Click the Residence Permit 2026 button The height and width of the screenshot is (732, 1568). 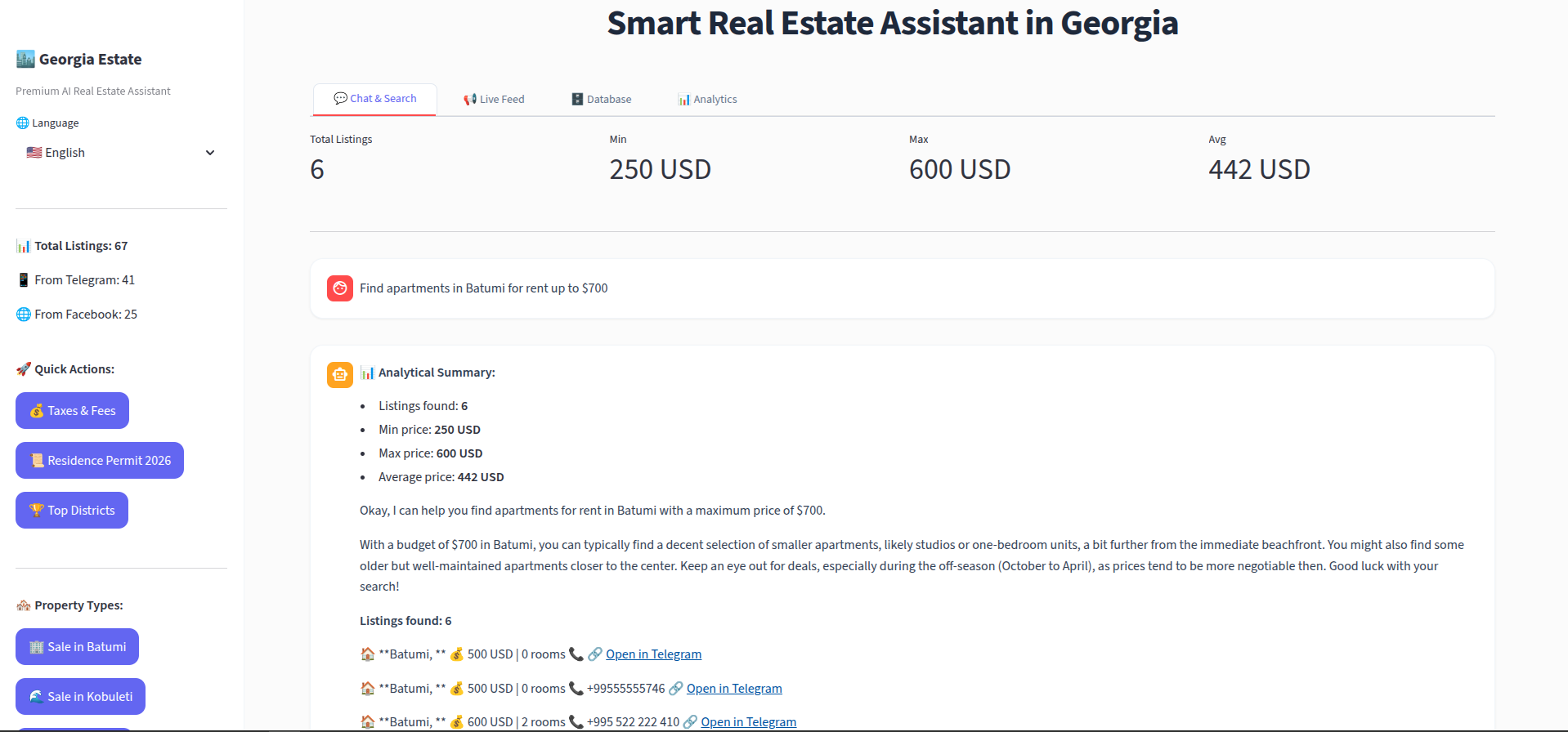100,461
